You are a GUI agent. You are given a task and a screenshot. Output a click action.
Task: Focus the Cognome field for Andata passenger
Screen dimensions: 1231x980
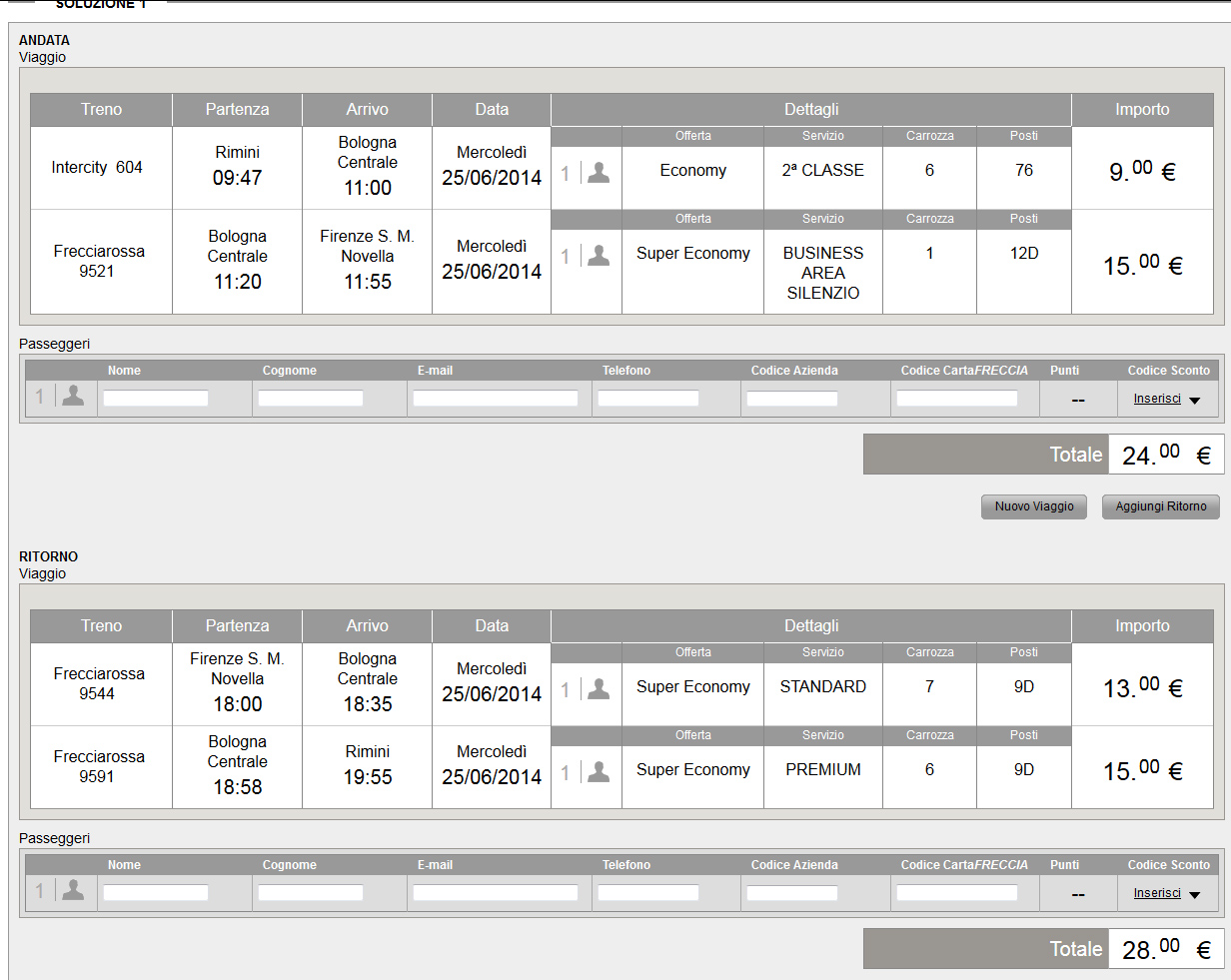pos(311,398)
